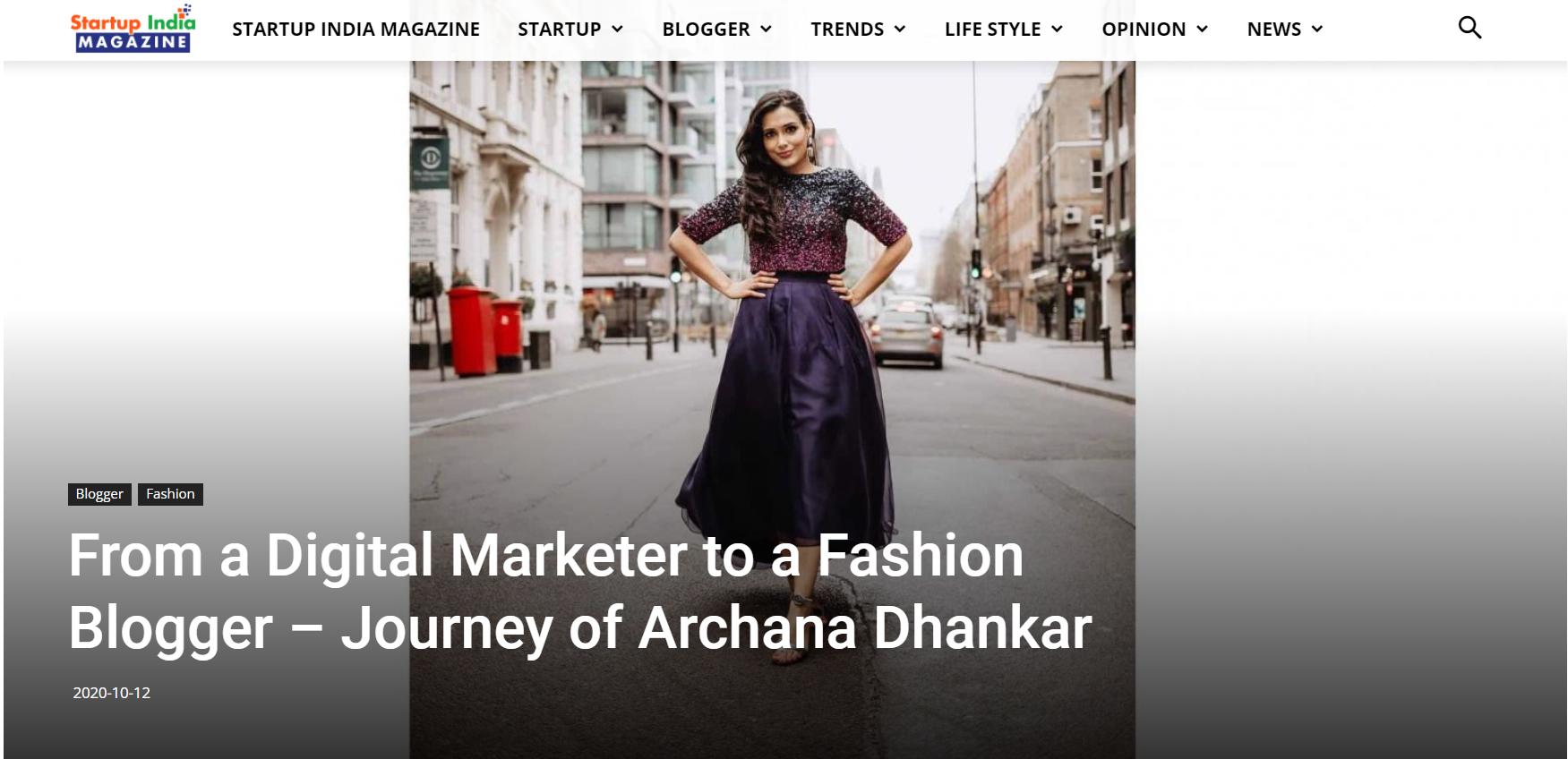Select the OPINION menu label

click(x=1144, y=30)
